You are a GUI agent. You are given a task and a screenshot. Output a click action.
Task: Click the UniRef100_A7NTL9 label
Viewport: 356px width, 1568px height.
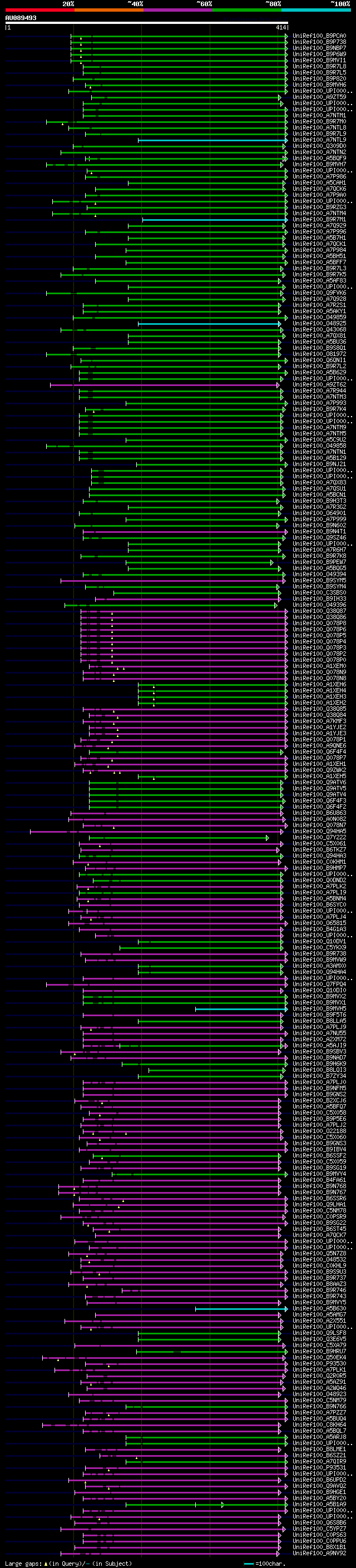pyautogui.click(x=319, y=140)
